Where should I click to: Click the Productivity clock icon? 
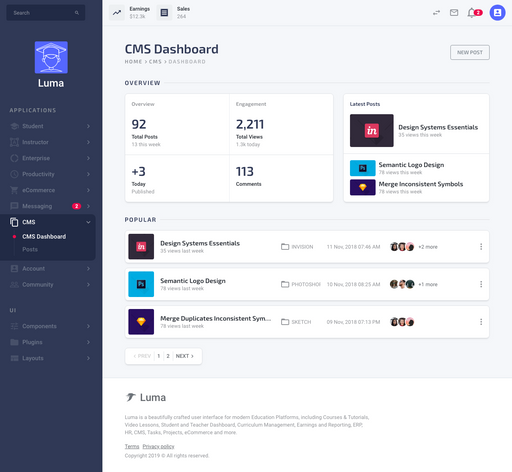click(x=14, y=174)
